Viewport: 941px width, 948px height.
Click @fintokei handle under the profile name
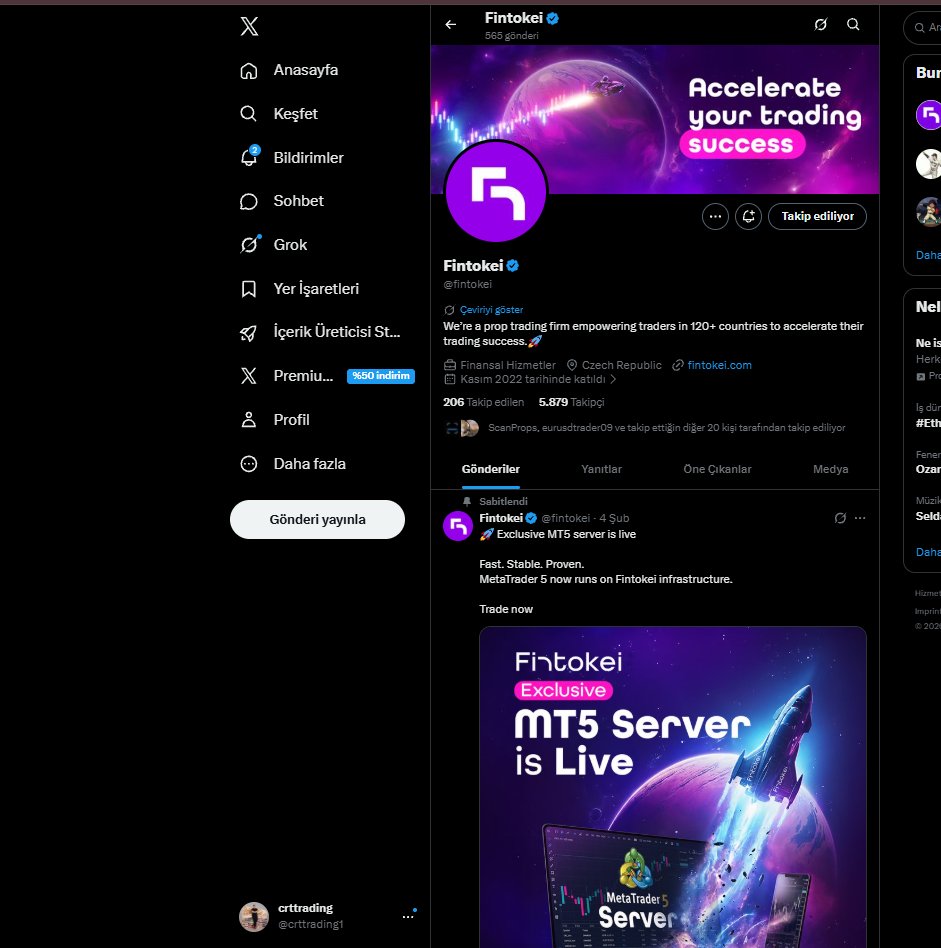[x=467, y=284]
